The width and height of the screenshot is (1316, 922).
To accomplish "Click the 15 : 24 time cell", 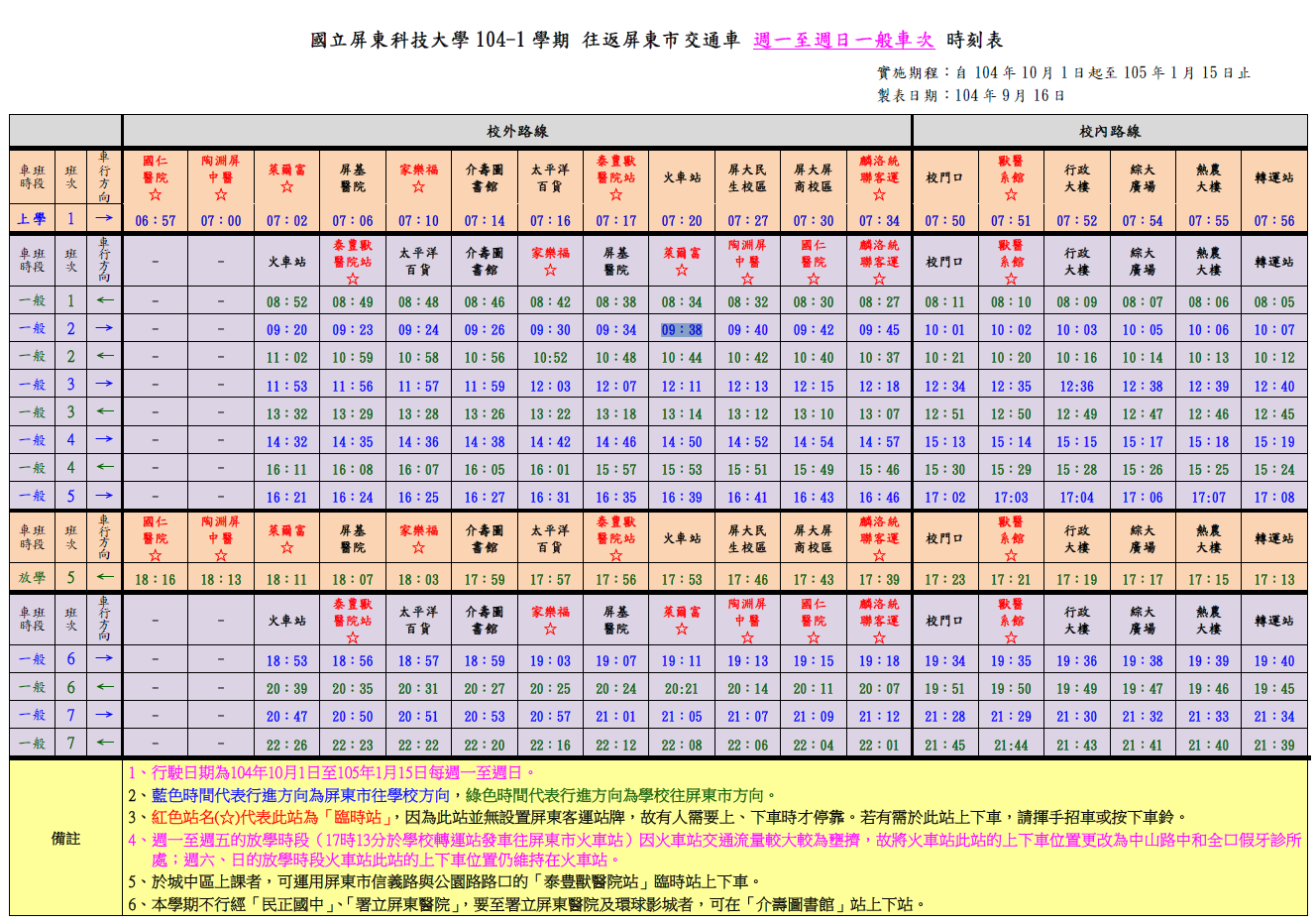I will coord(1274,470).
